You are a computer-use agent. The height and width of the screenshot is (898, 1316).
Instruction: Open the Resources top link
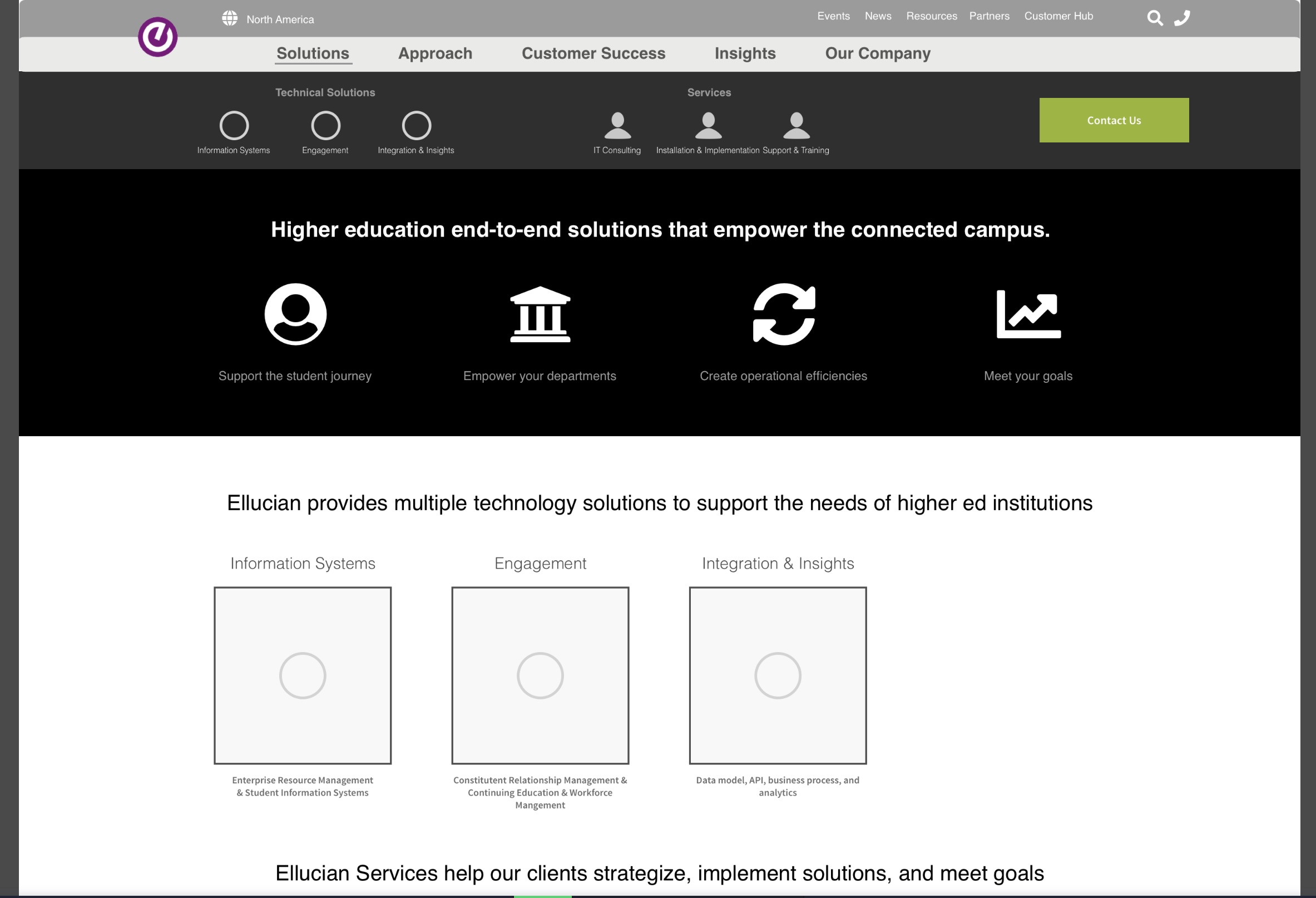[932, 16]
